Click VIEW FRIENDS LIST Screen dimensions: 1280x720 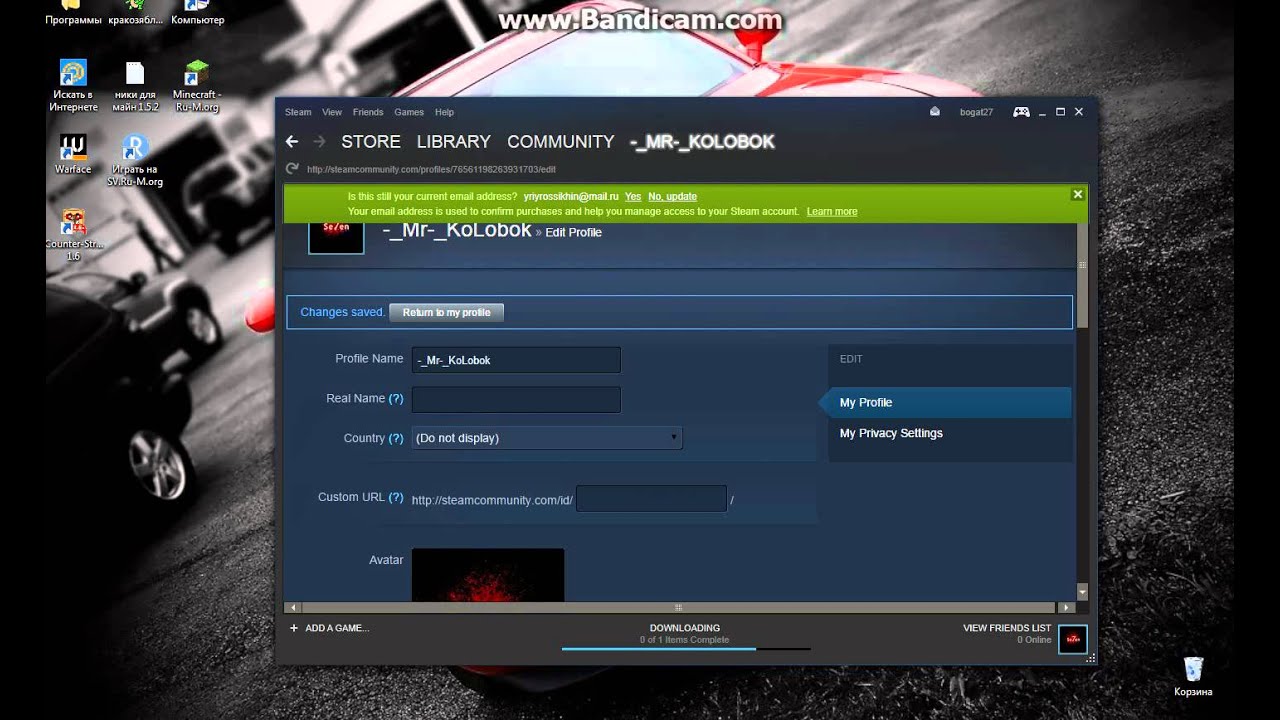tap(1007, 628)
